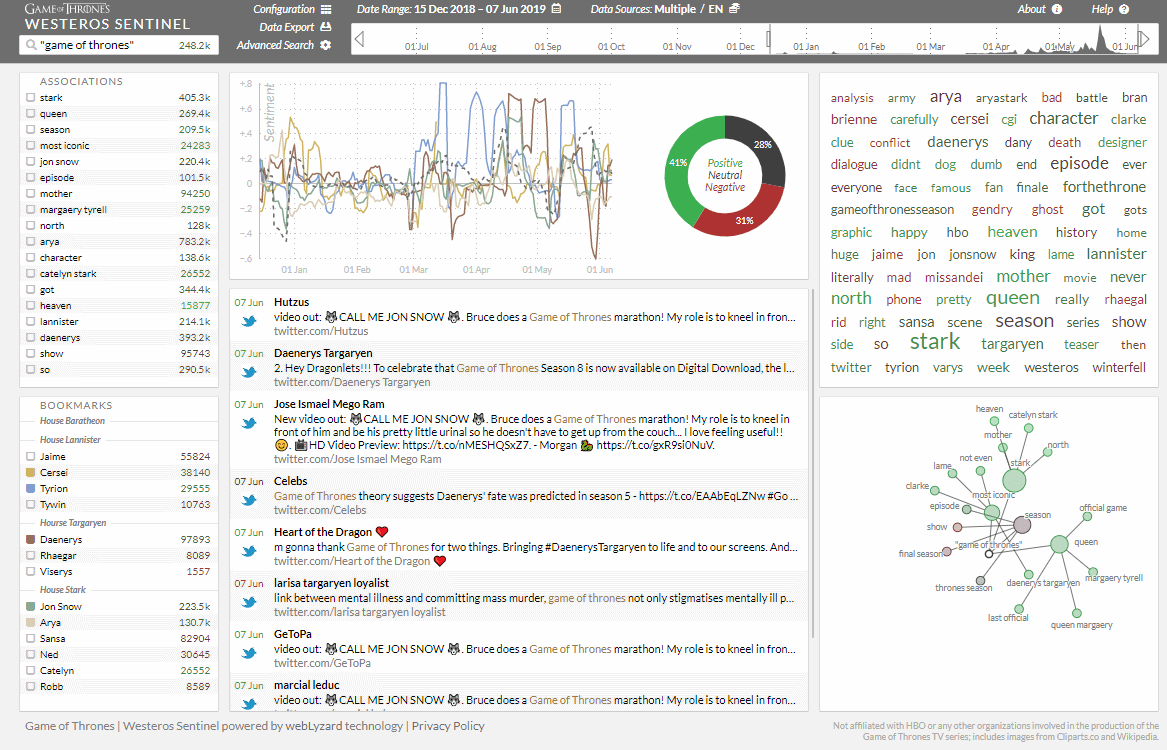Screen dimensions: 1167x750
Task: Open the Data Sources selector
Action: click(656, 10)
